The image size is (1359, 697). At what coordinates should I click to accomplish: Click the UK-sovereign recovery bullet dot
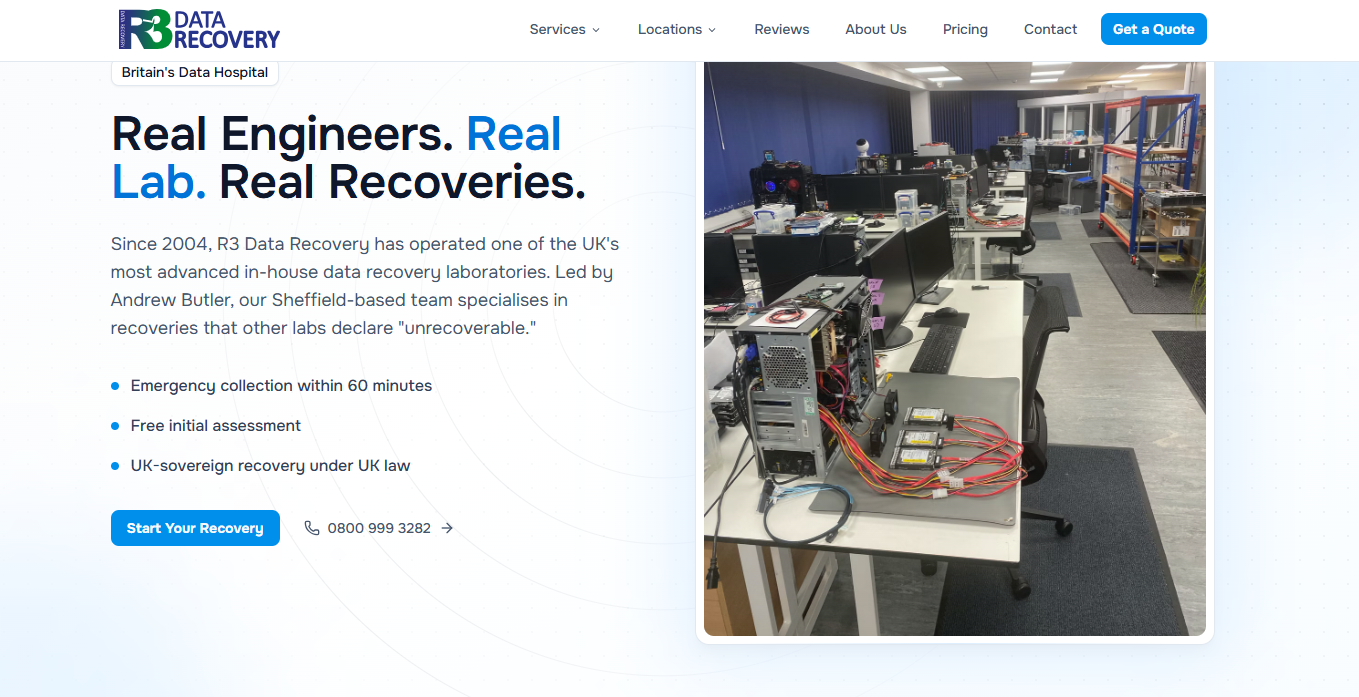tap(115, 466)
